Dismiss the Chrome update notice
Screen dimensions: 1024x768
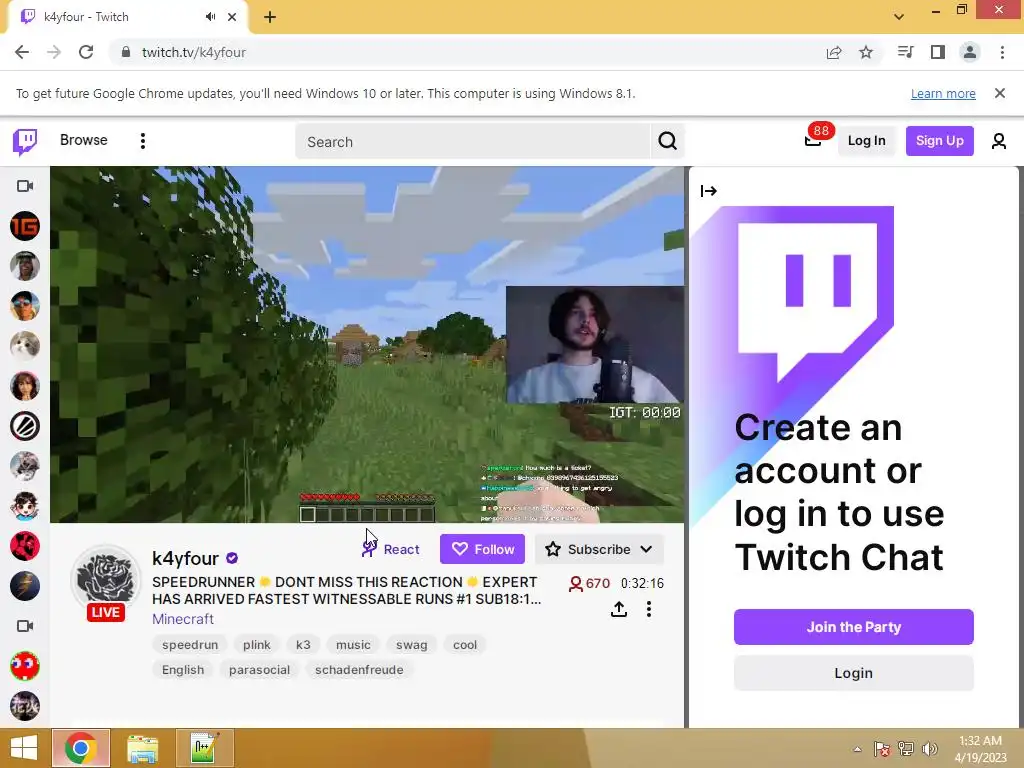(1000, 93)
